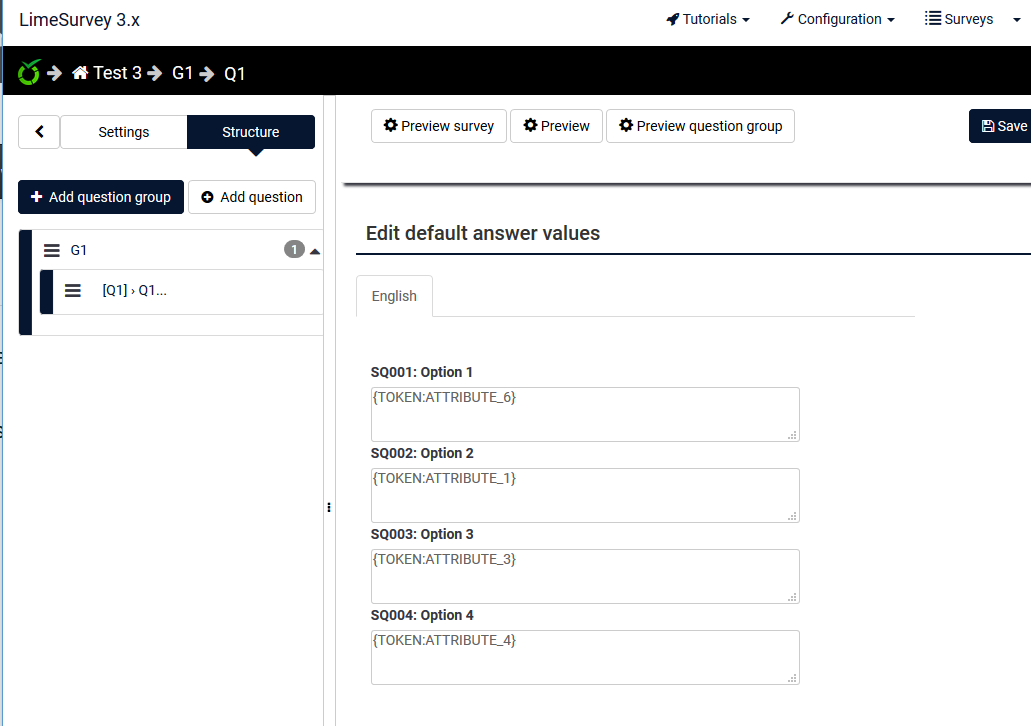Select the G1 group in tree
This screenshot has width=1031, height=726.
coord(78,250)
